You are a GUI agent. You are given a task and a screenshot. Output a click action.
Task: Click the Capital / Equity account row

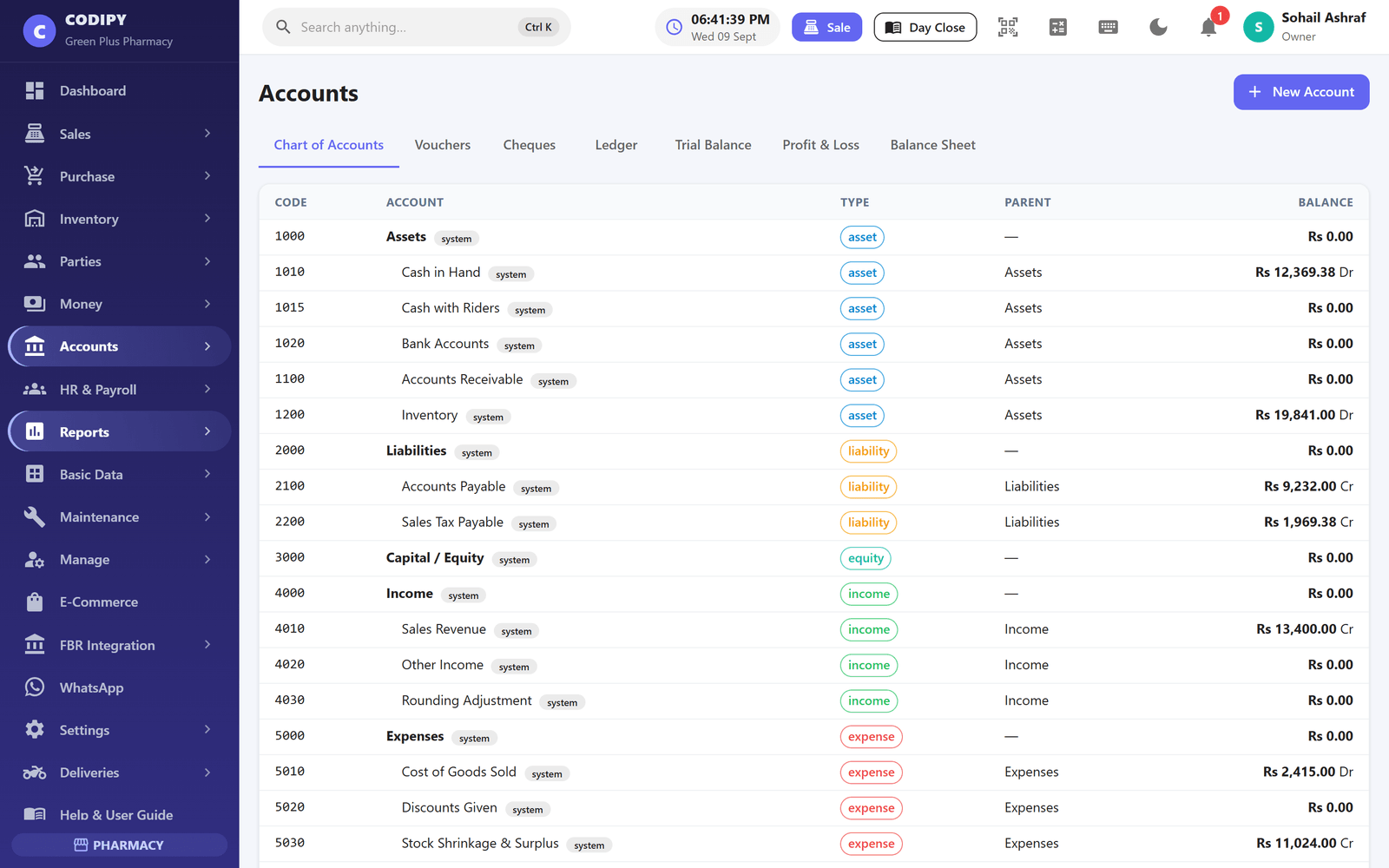pyautogui.click(x=814, y=558)
